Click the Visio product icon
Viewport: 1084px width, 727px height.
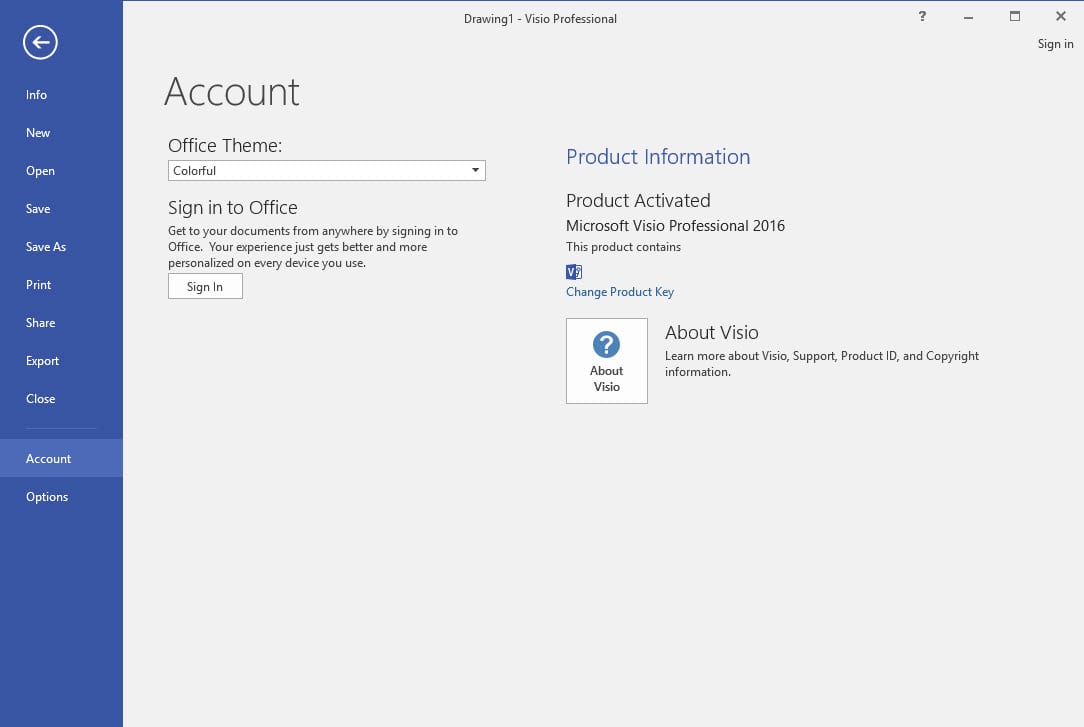(574, 272)
